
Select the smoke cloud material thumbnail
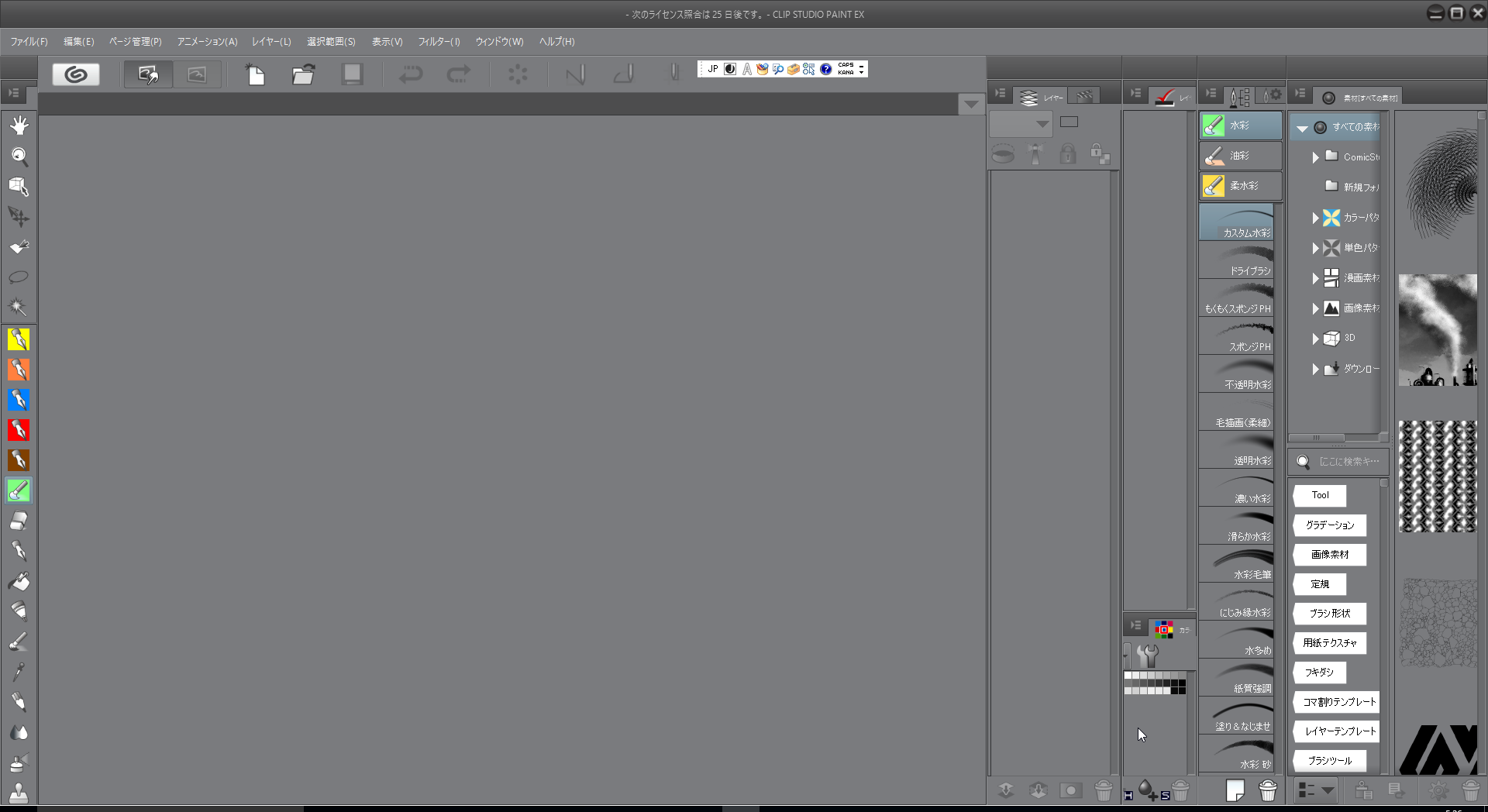(1438, 330)
